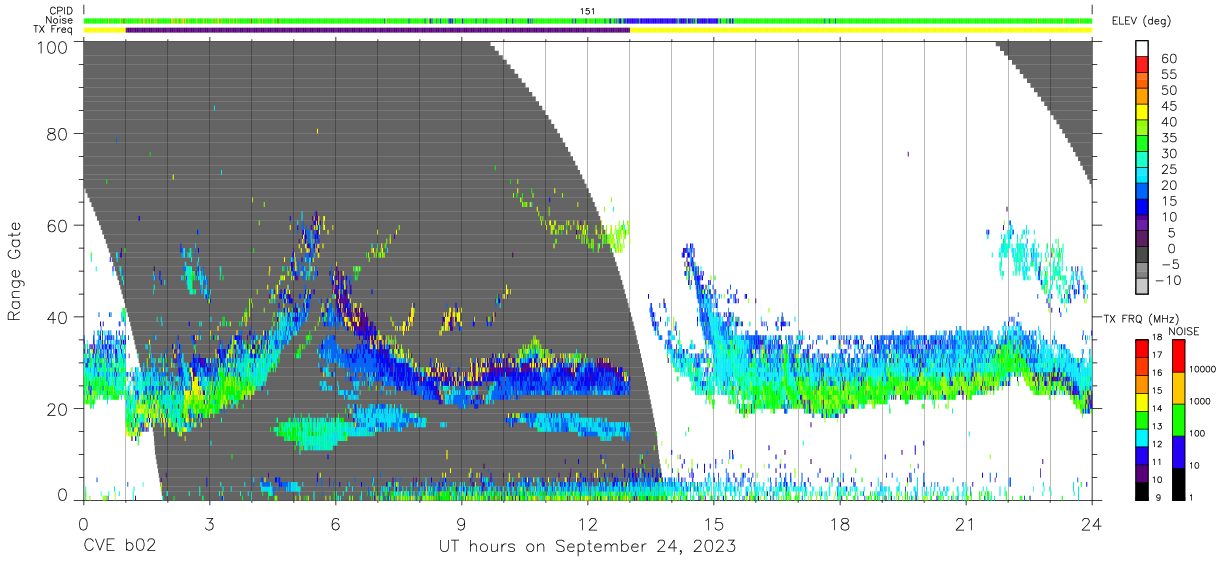The image size is (1228, 567).
Task: Click the Noise row label
Action: click(x=58, y=20)
